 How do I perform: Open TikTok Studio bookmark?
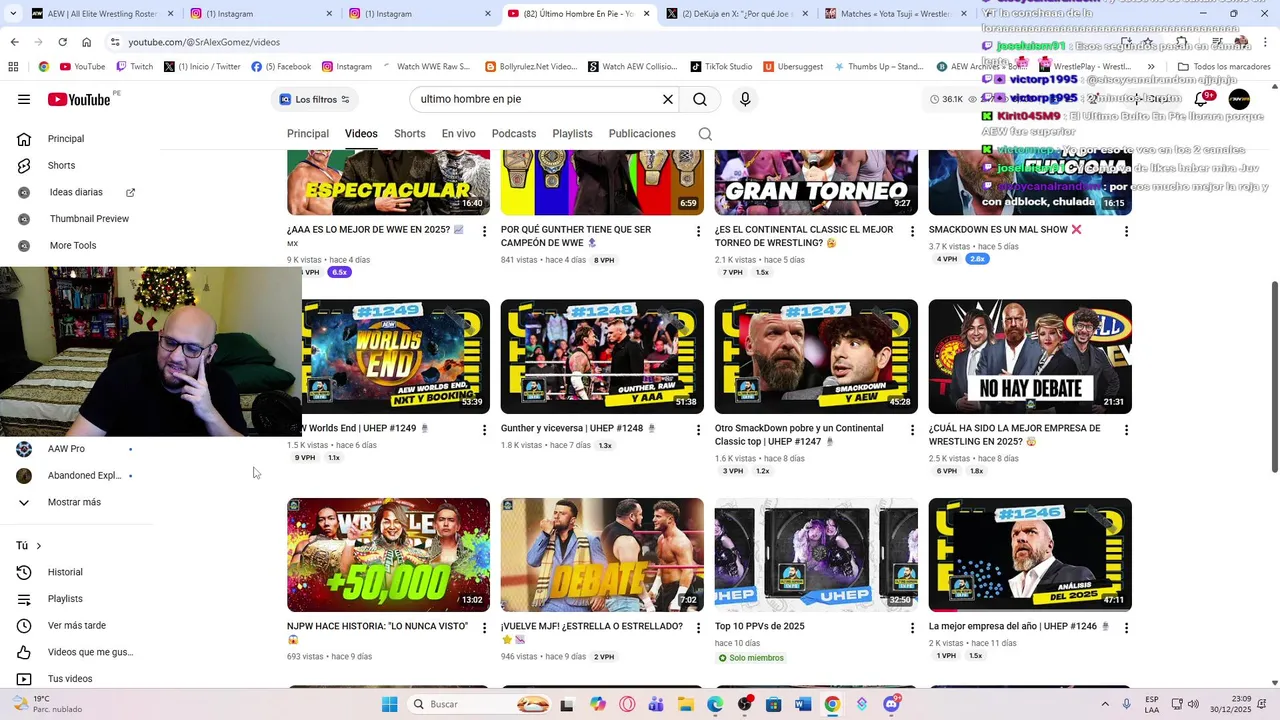pyautogui.click(x=721, y=67)
